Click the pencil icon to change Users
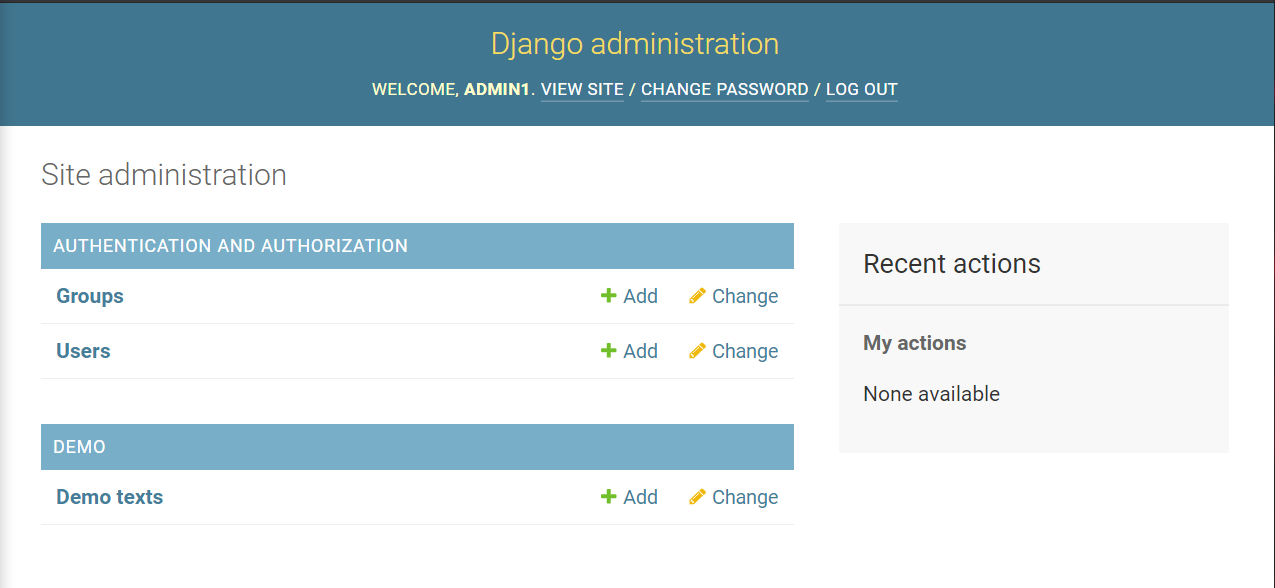This screenshot has width=1275, height=588. tap(698, 351)
